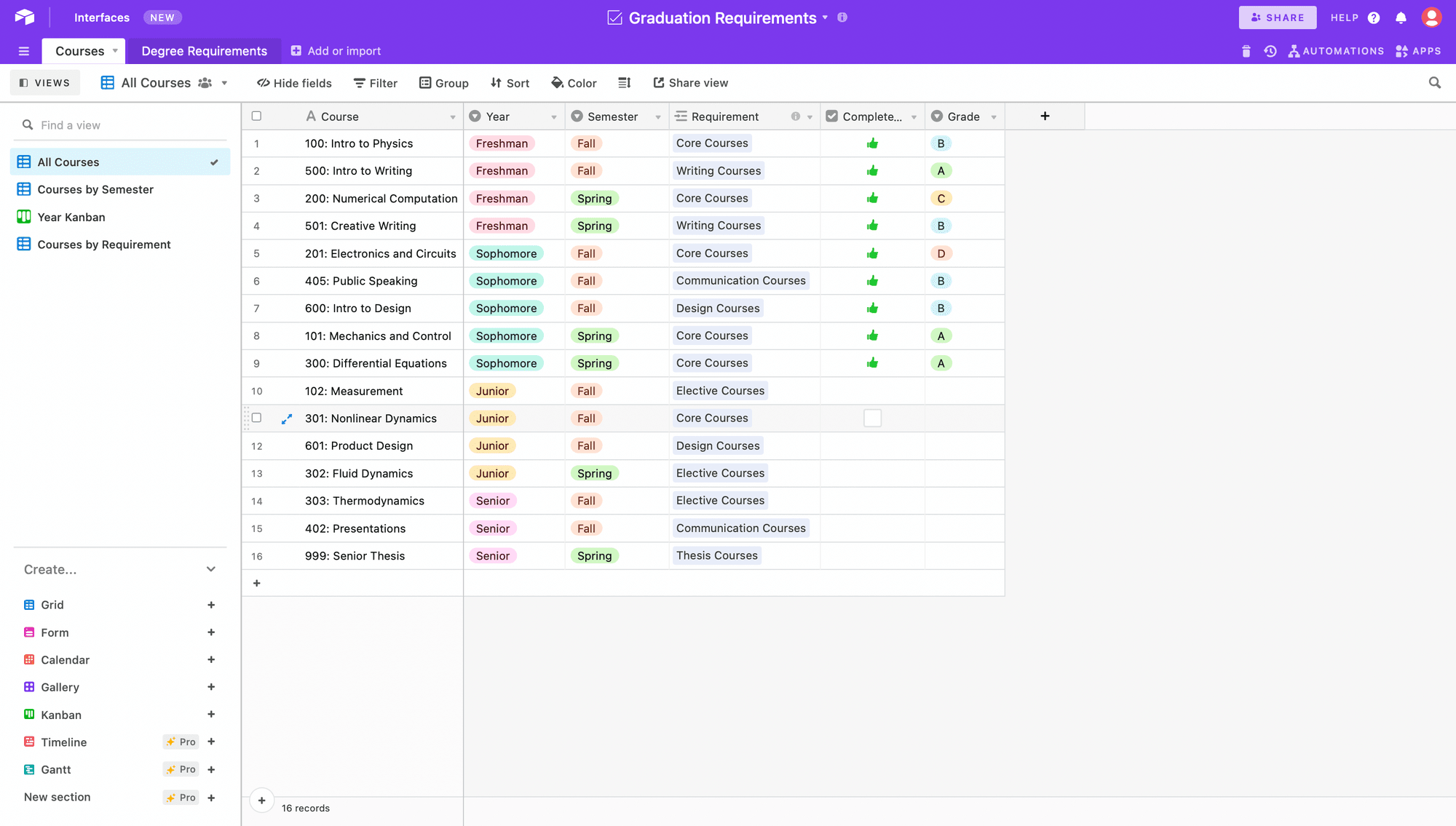Click the Find a view input

[x=124, y=125]
